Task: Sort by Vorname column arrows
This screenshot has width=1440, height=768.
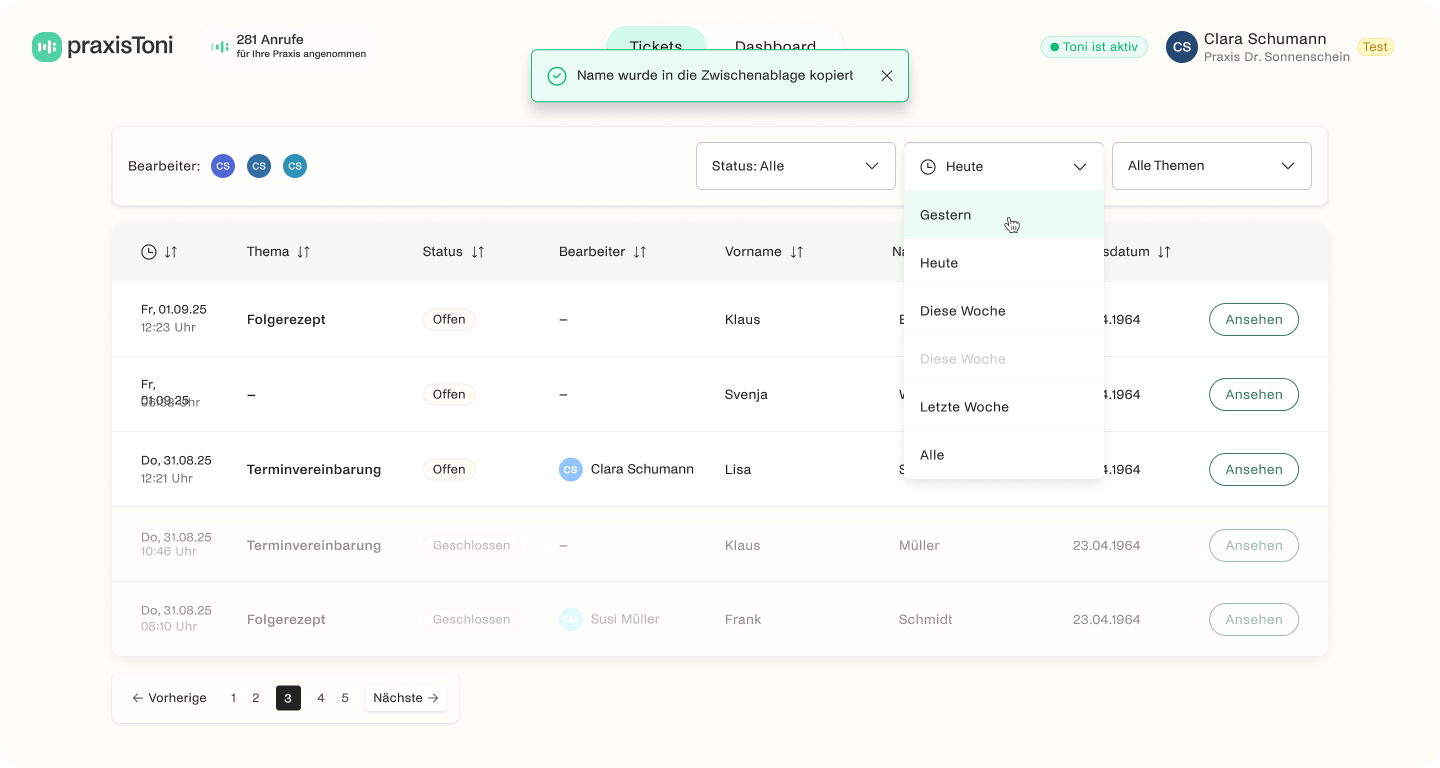Action: 797,252
